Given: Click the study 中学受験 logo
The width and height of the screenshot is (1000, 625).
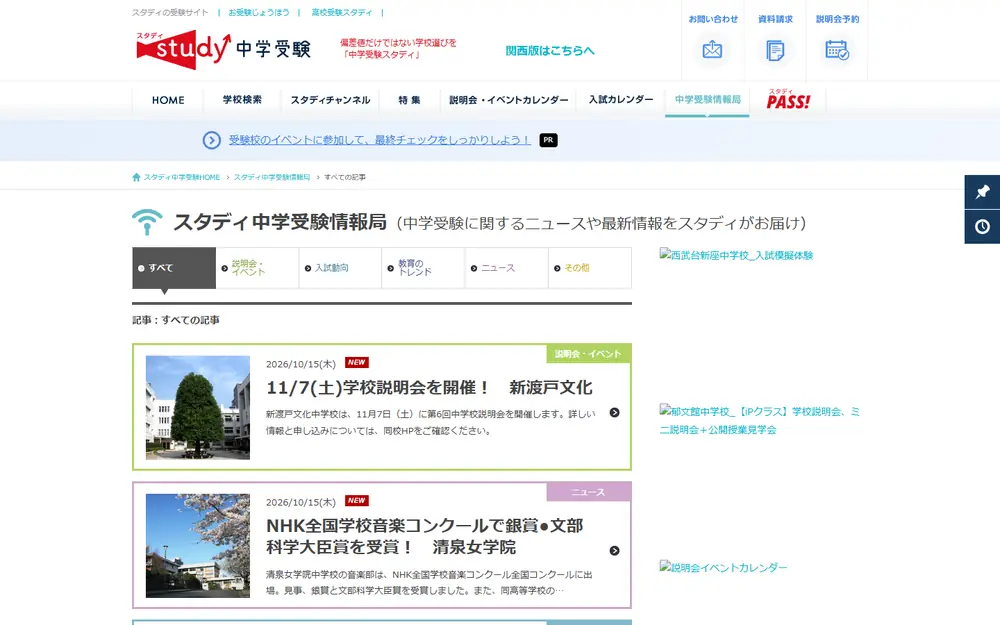Looking at the screenshot, I should pos(223,49).
